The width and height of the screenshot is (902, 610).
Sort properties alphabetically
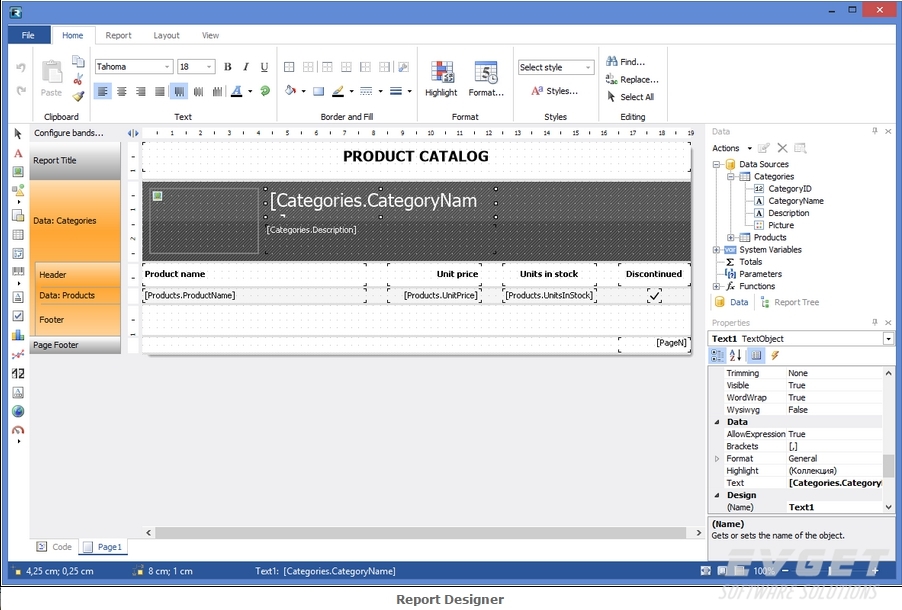point(736,356)
